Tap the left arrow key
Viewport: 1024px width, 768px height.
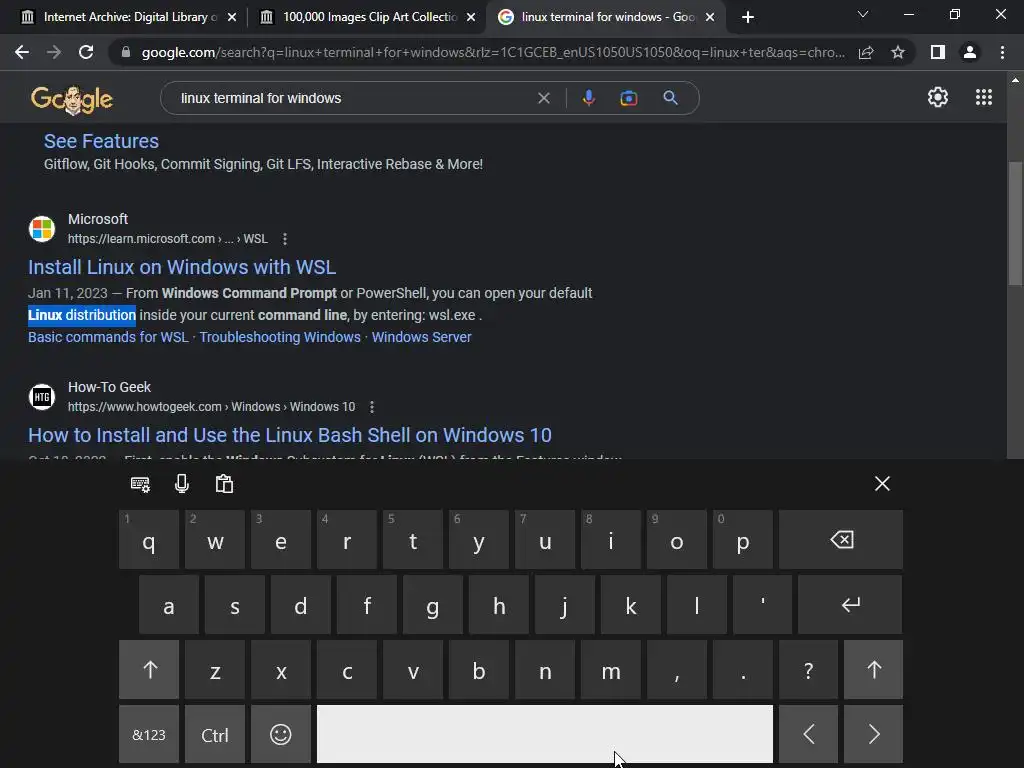coord(808,735)
